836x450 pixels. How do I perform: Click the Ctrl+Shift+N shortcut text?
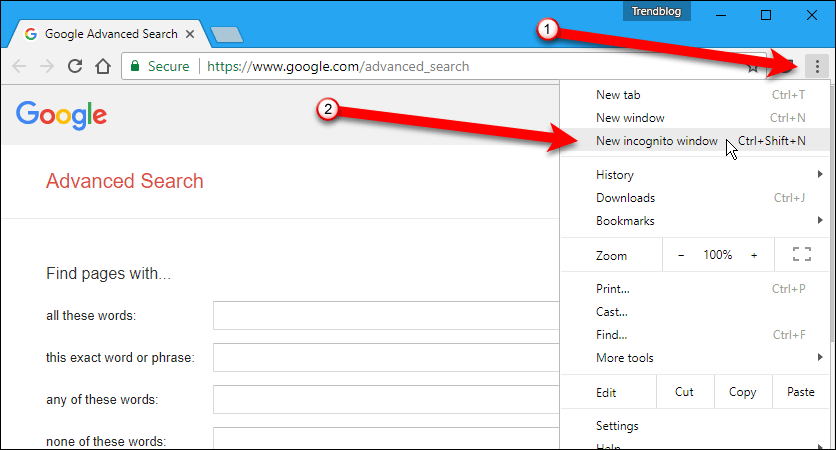point(771,141)
